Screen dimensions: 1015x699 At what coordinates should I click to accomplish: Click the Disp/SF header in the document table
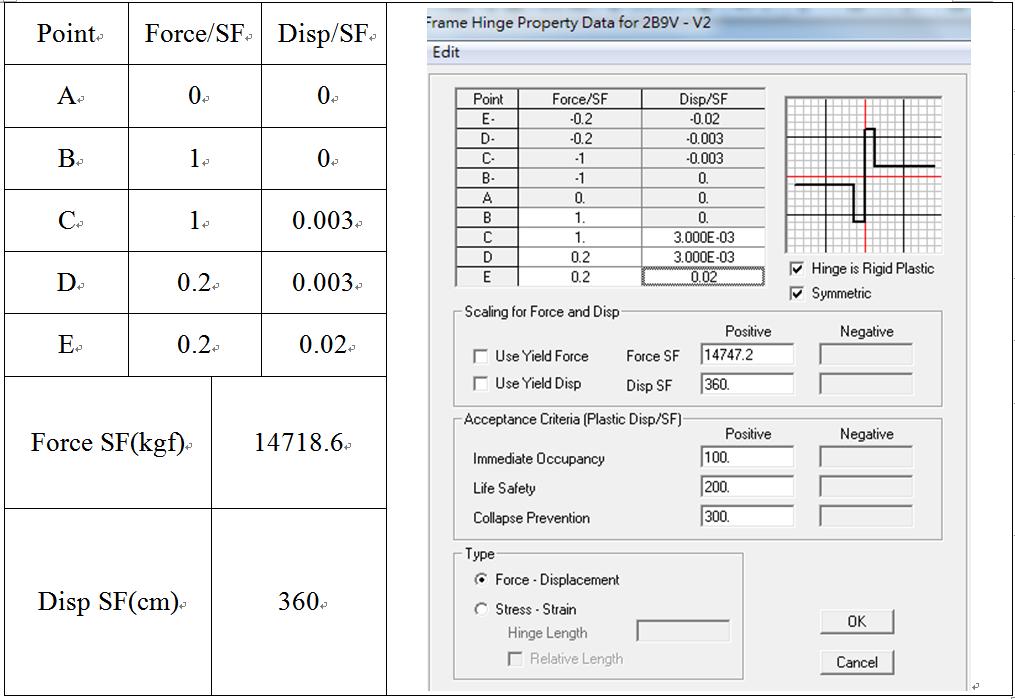point(323,34)
